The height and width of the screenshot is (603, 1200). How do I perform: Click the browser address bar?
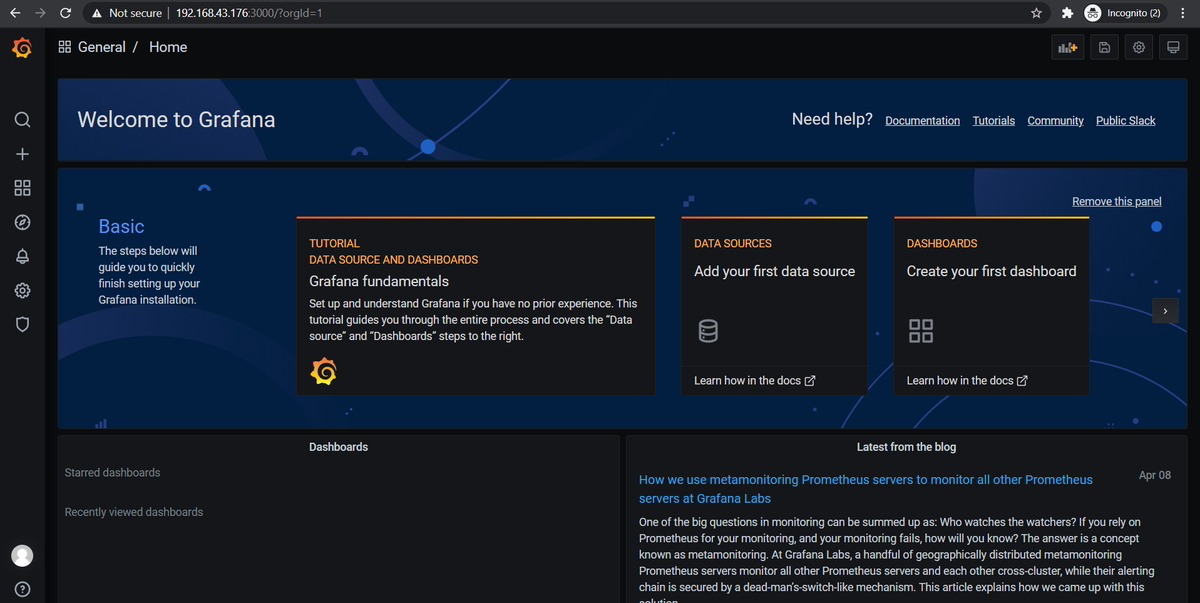click(x=400, y=13)
